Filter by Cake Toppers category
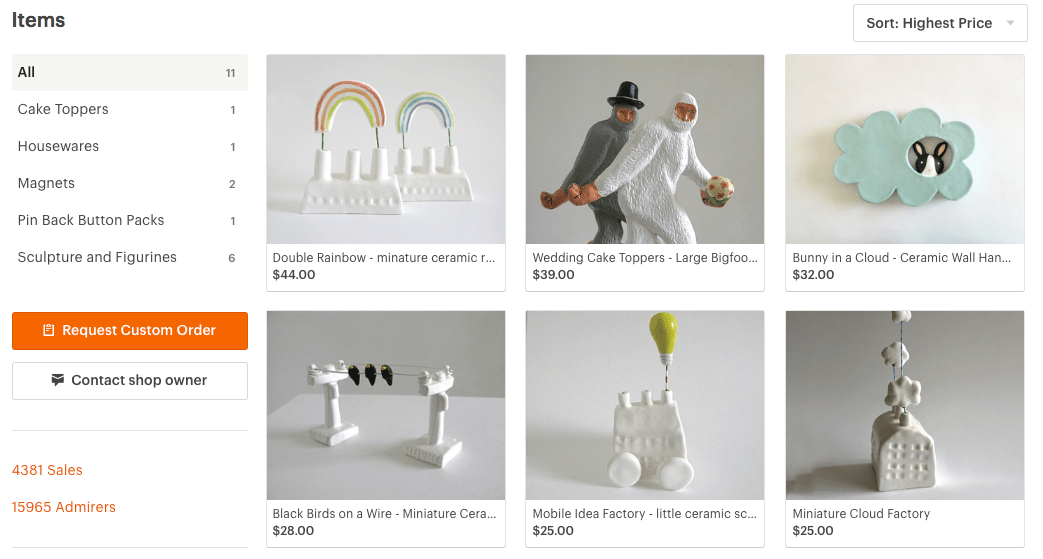 [x=130, y=109]
